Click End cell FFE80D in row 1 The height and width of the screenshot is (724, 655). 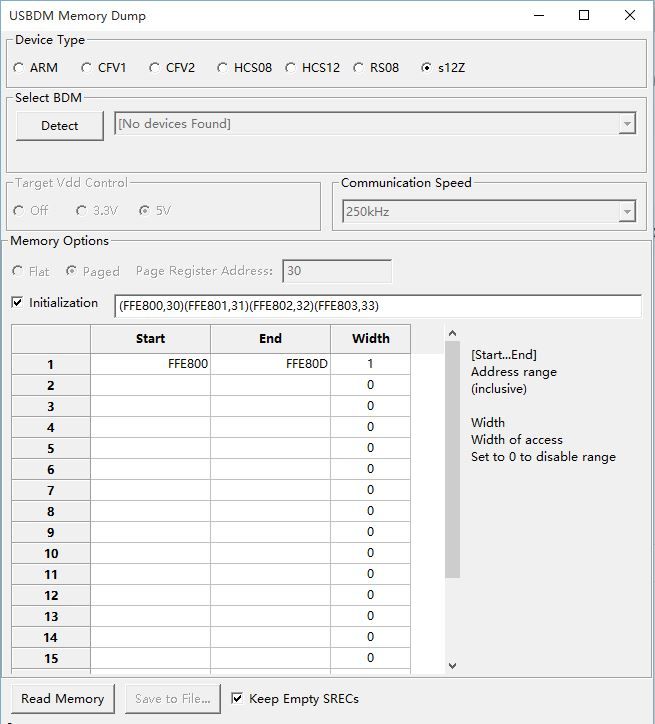(x=270, y=364)
